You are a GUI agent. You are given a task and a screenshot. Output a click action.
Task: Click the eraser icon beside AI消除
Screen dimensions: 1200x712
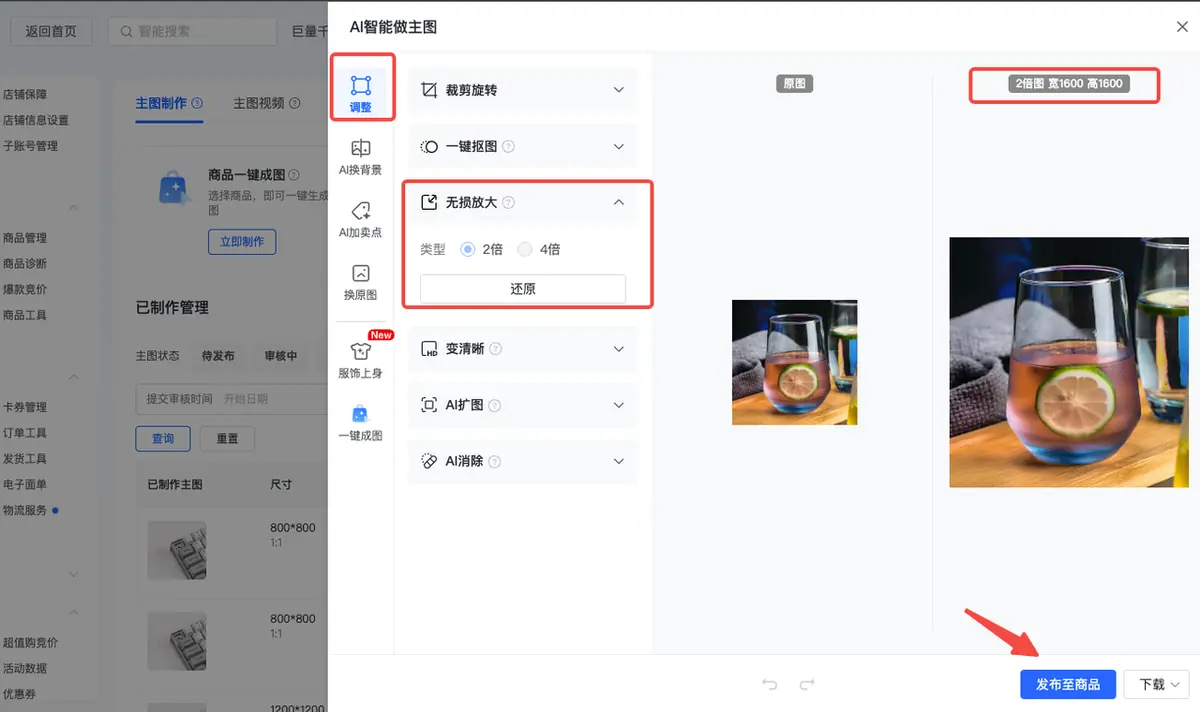coord(429,461)
